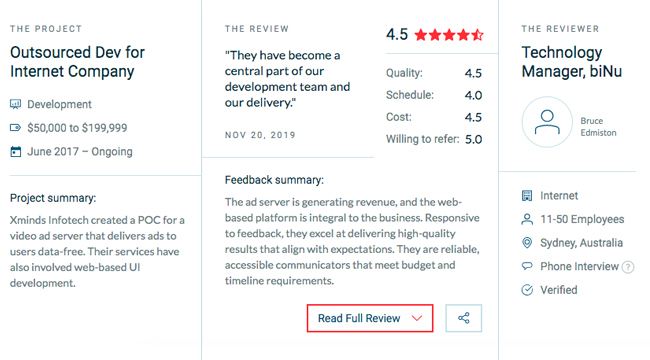The height and width of the screenshot is (360, 650).
Task: Click the Internet industry building icon
Action: [526, 195]
